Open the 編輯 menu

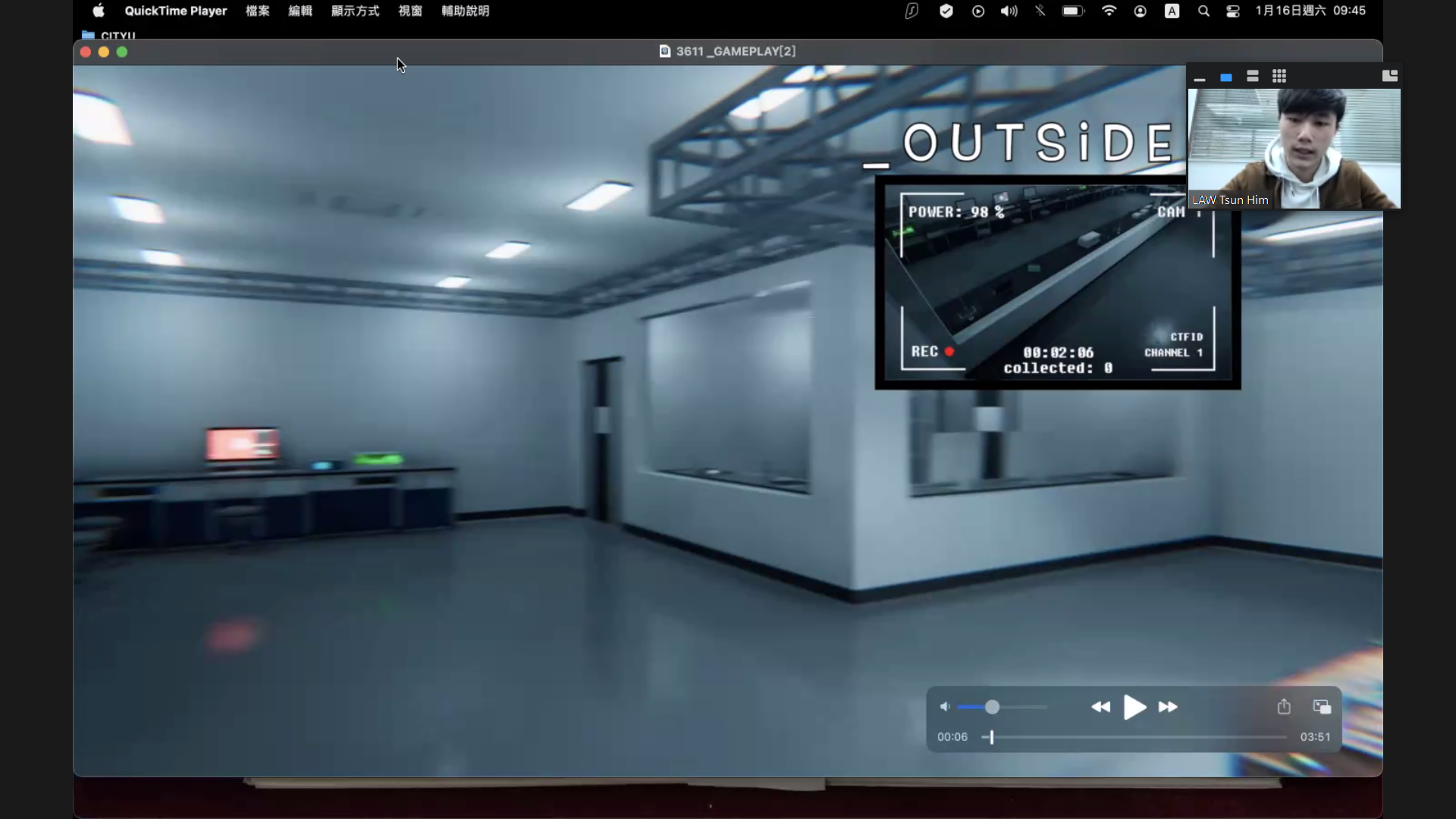[x=300, y=11]
